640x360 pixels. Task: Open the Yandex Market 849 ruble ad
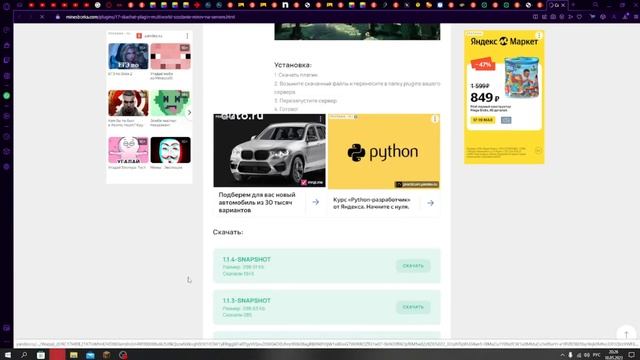coord(504,97)
